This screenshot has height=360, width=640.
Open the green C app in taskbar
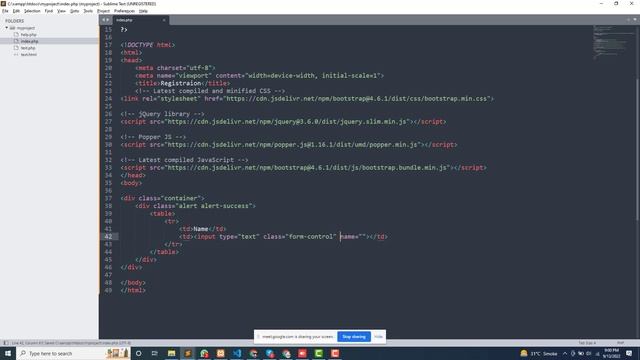click(x=318, y=353)
